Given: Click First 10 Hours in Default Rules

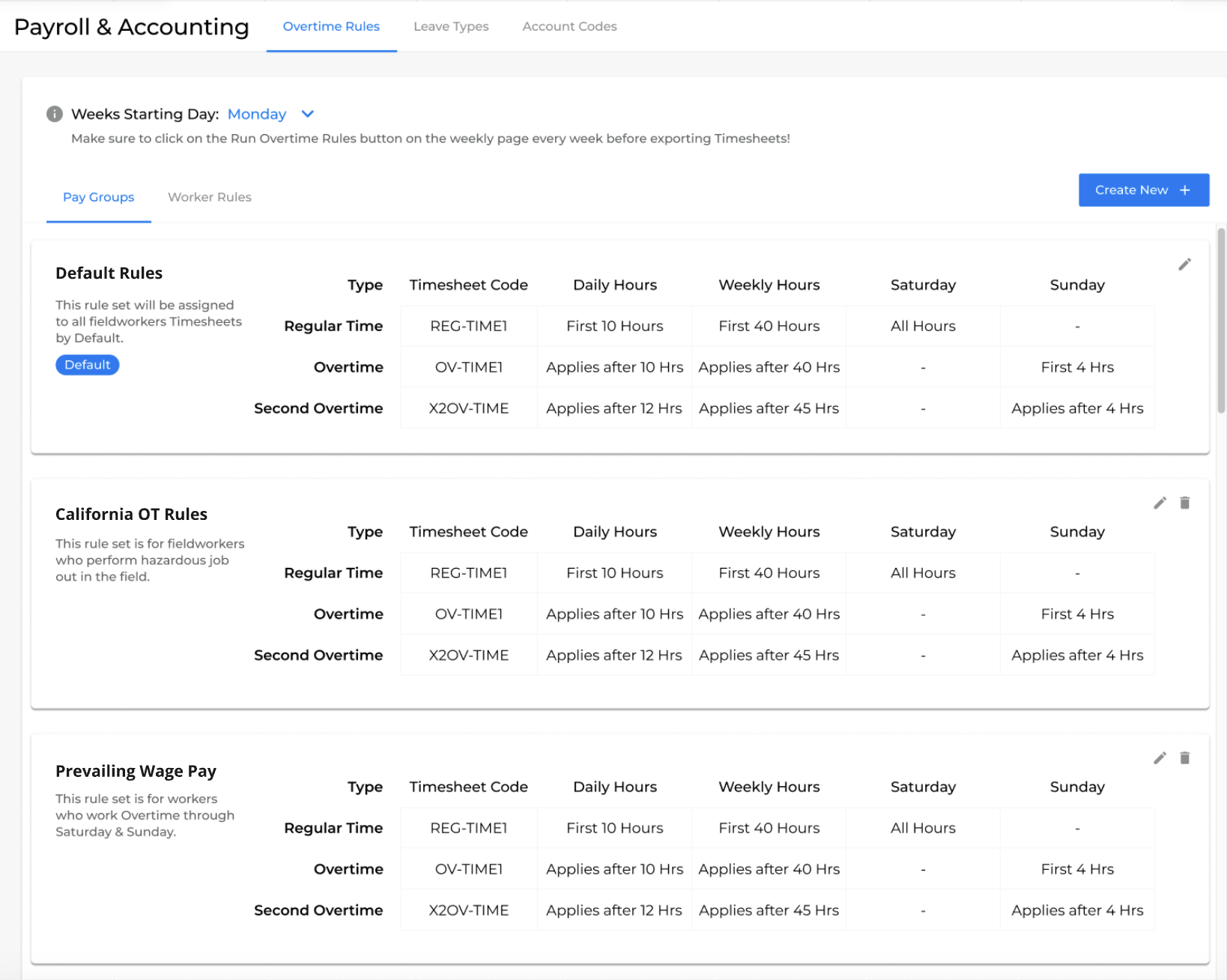Looking at the screenshot, I should click(615, 326).
